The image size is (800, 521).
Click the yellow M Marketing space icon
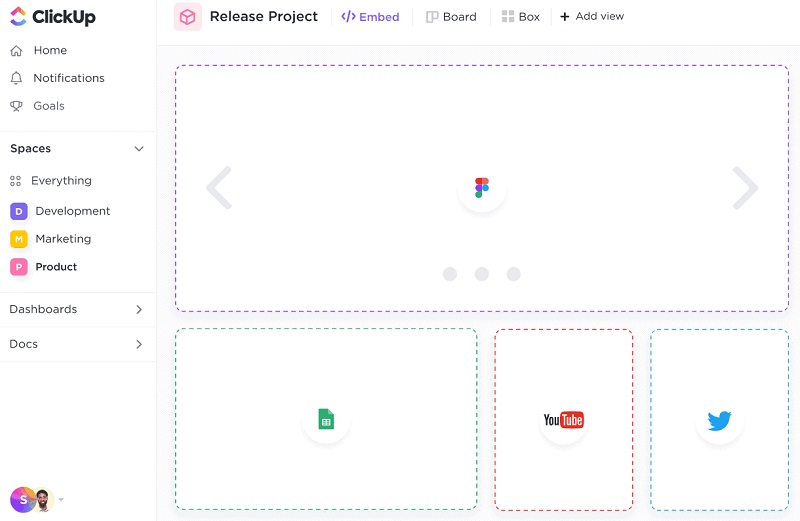19,239
